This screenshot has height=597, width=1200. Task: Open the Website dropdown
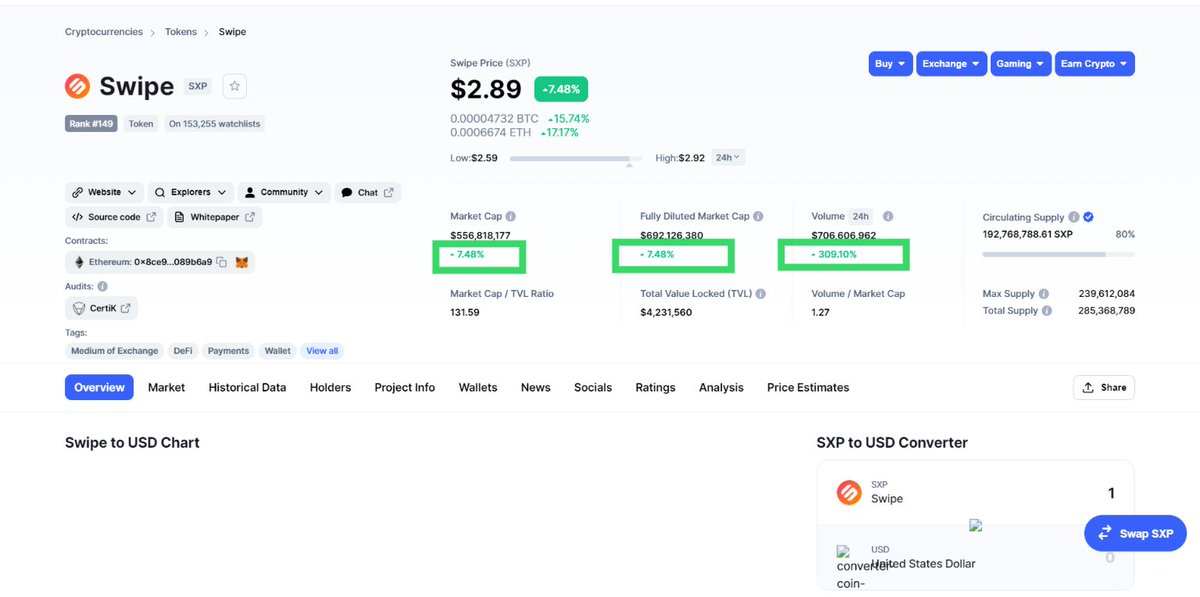click(106, 192)
